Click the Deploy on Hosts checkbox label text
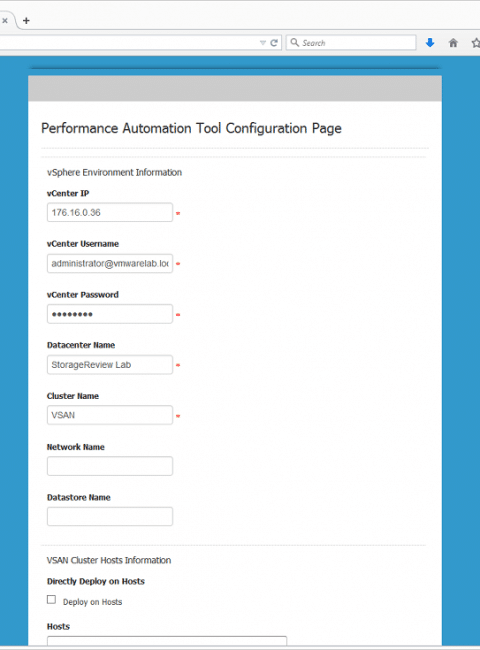This screenshot has width=480, height=650. click(x=92, y=602)
